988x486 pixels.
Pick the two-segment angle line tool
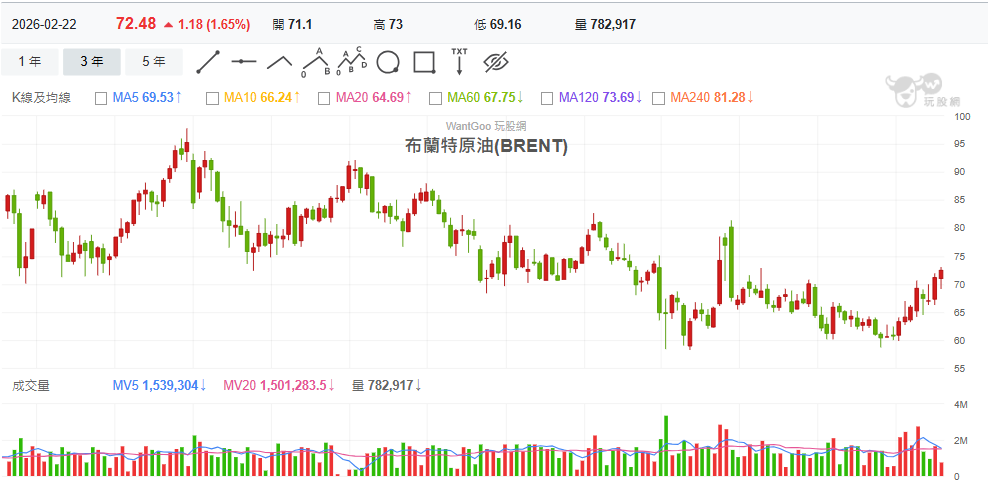[x=280, y=62]
